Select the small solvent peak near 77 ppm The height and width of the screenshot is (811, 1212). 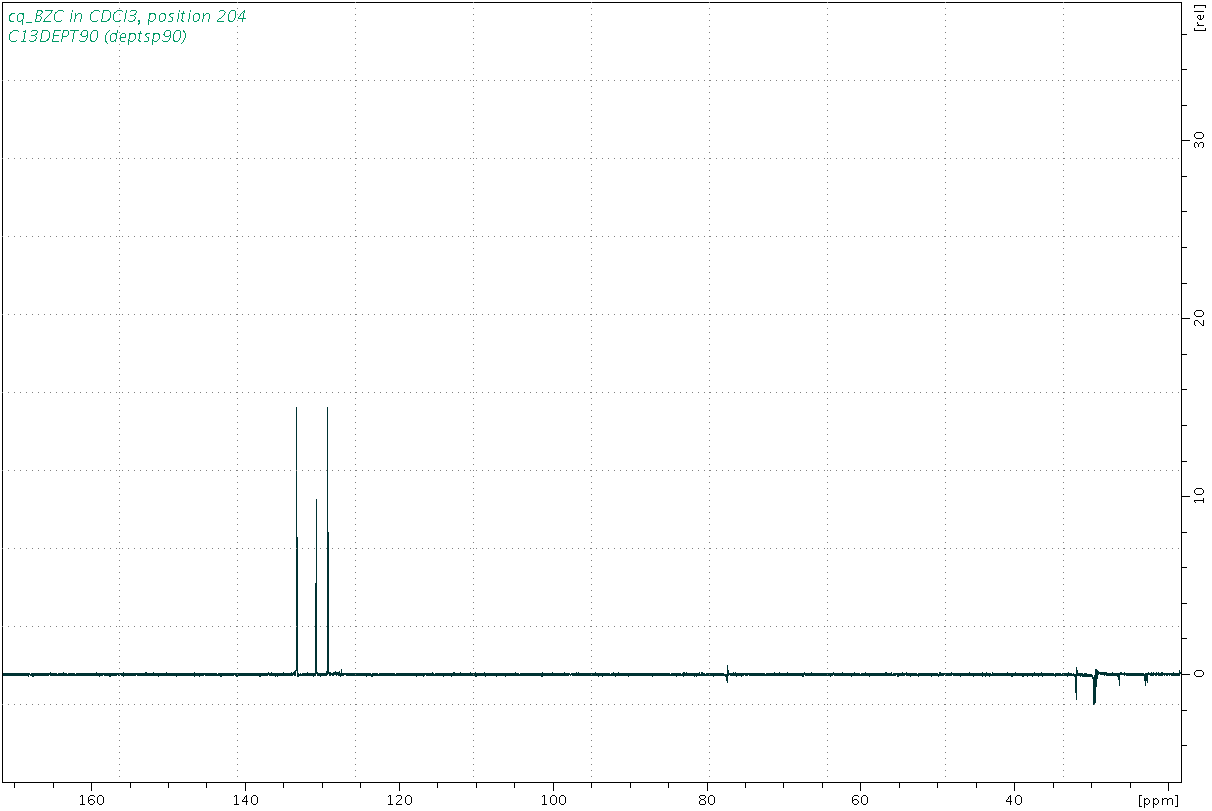(x=727, y=672)
